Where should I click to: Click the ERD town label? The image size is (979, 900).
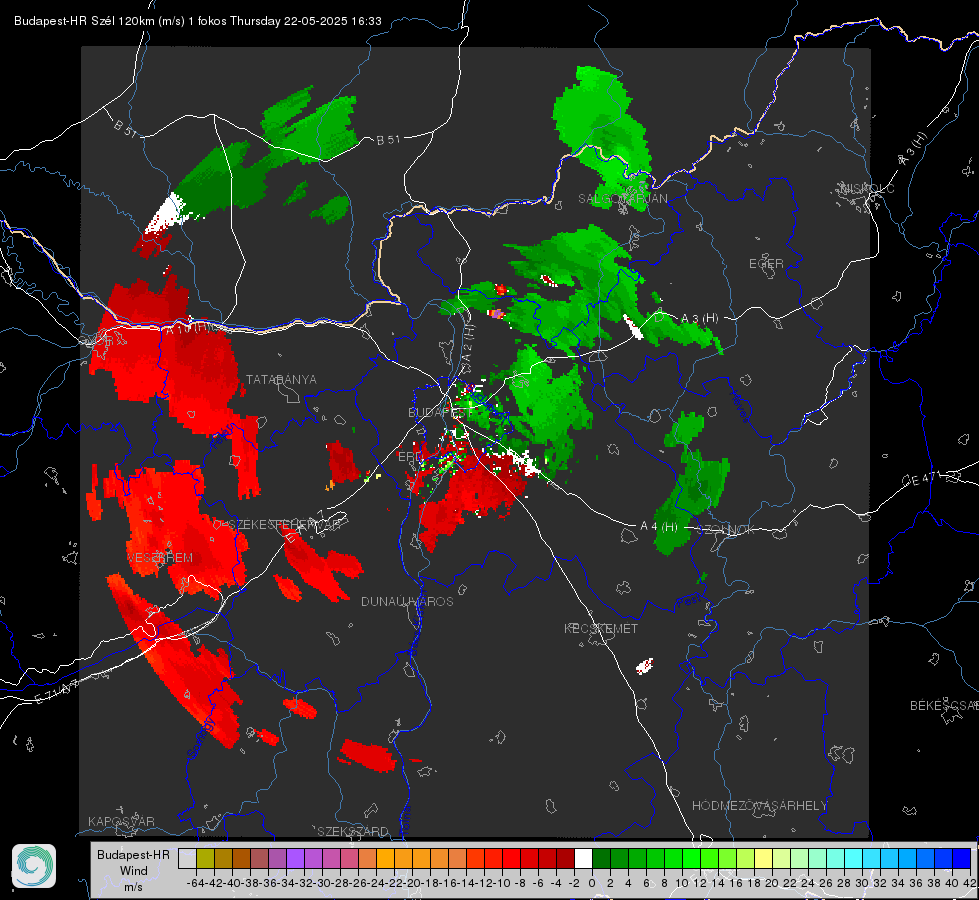coord(410,457)
